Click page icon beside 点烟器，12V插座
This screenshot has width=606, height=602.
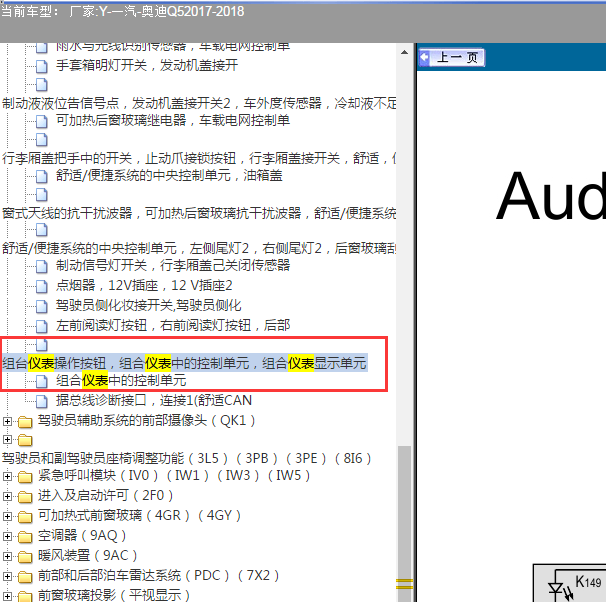(x=42, y=287)
